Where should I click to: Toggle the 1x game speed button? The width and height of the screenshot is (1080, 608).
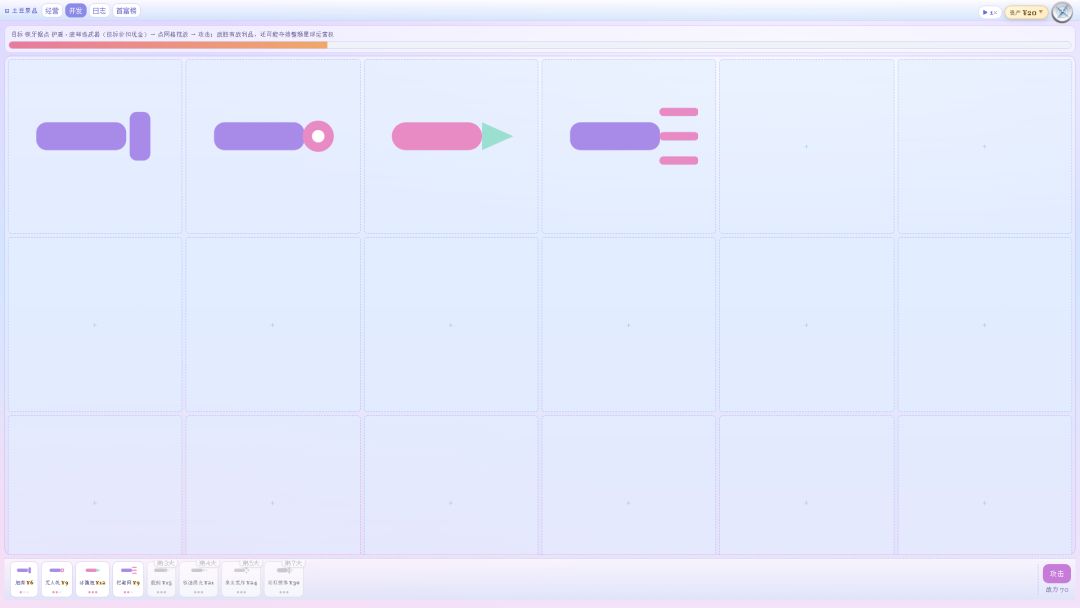coord(990,12)
